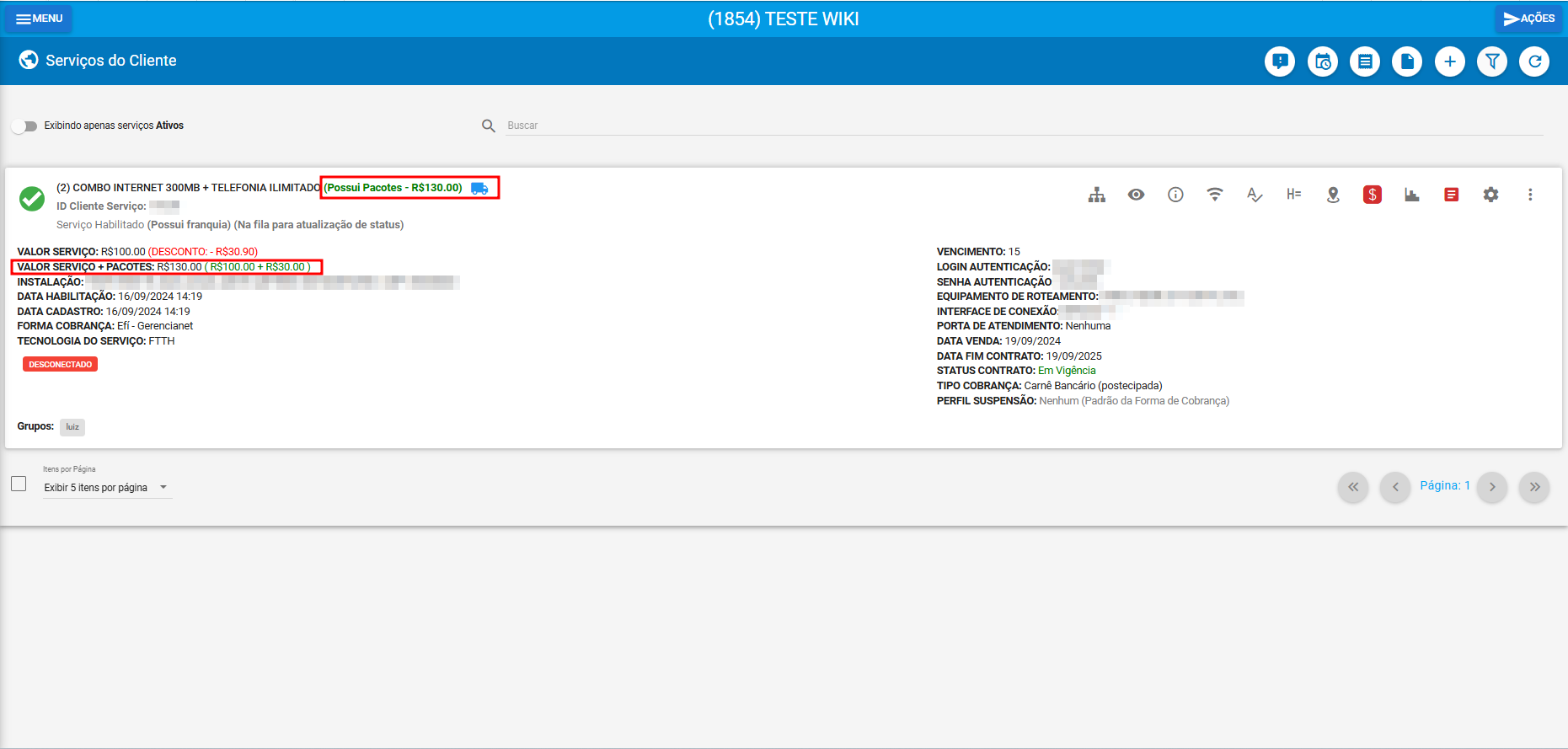Click 'TECNOLOGIA DO SERVIÇO: FTTH' value
Image resolution: width=1568 pixels, height=749 pixels.
tap(96, 341)
